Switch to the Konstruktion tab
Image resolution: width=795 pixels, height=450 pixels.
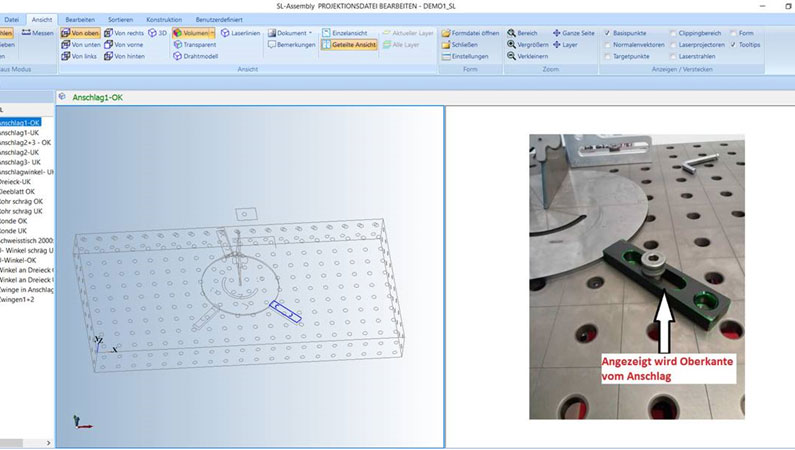click(x=164, y=19)
